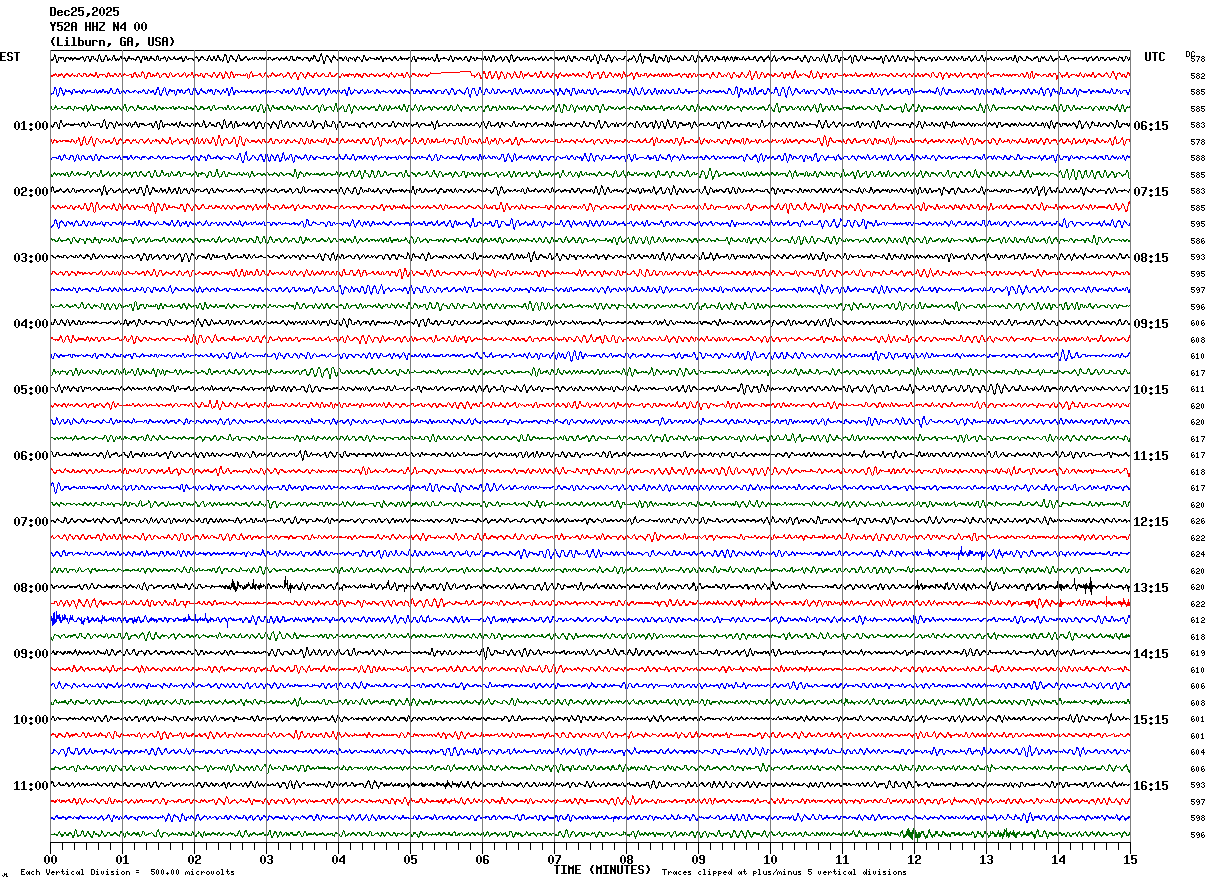Screen dimensions: 1210x886
Task: Click the 13:15 UTC time label
Action: pos(1151,588)
